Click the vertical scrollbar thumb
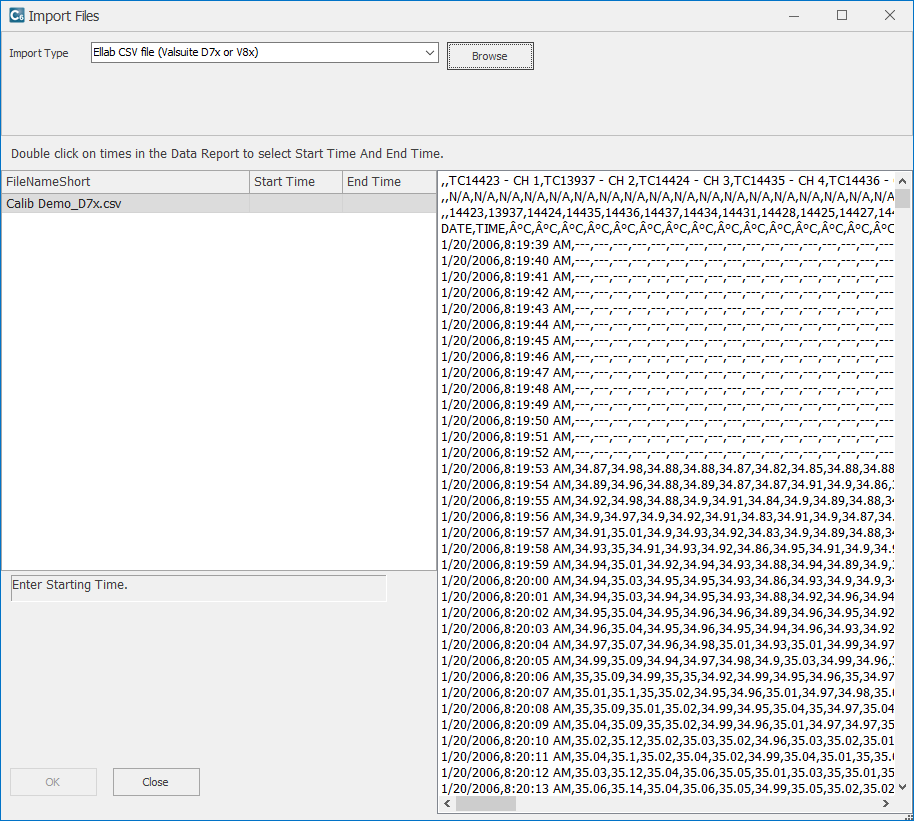The width and height of the screenshot is (914, 821). [x=902, y=198]
